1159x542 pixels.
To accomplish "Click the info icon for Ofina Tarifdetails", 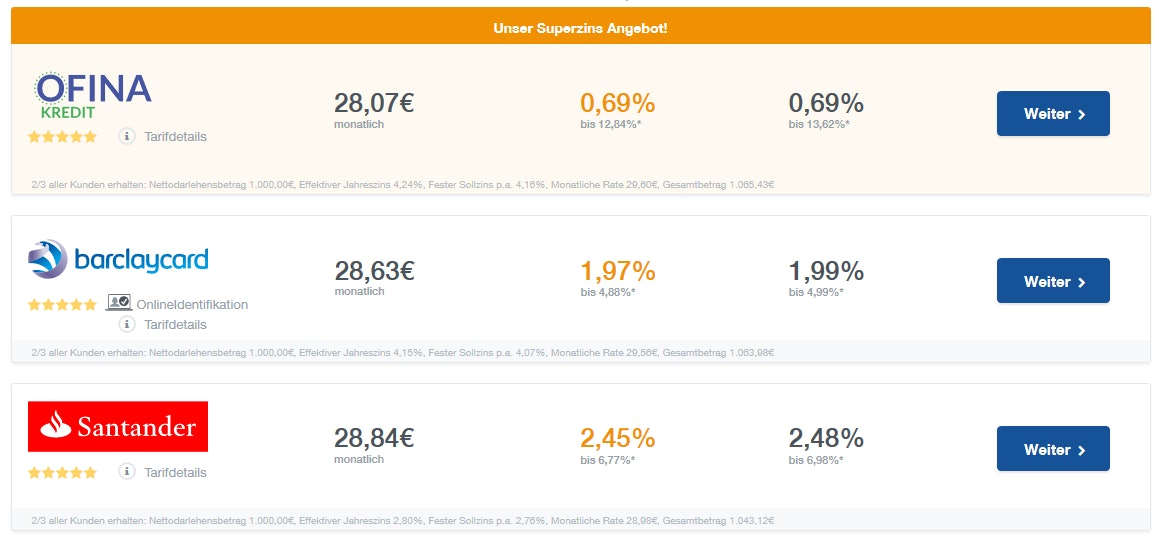I will pos(127,136).
